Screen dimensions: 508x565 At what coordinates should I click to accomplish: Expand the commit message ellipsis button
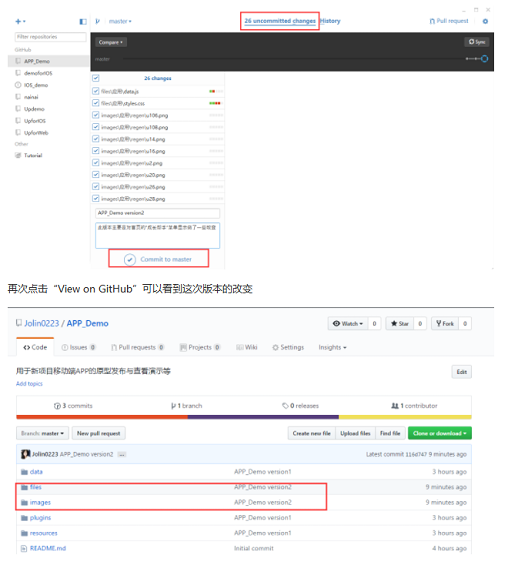pos(122,454)
